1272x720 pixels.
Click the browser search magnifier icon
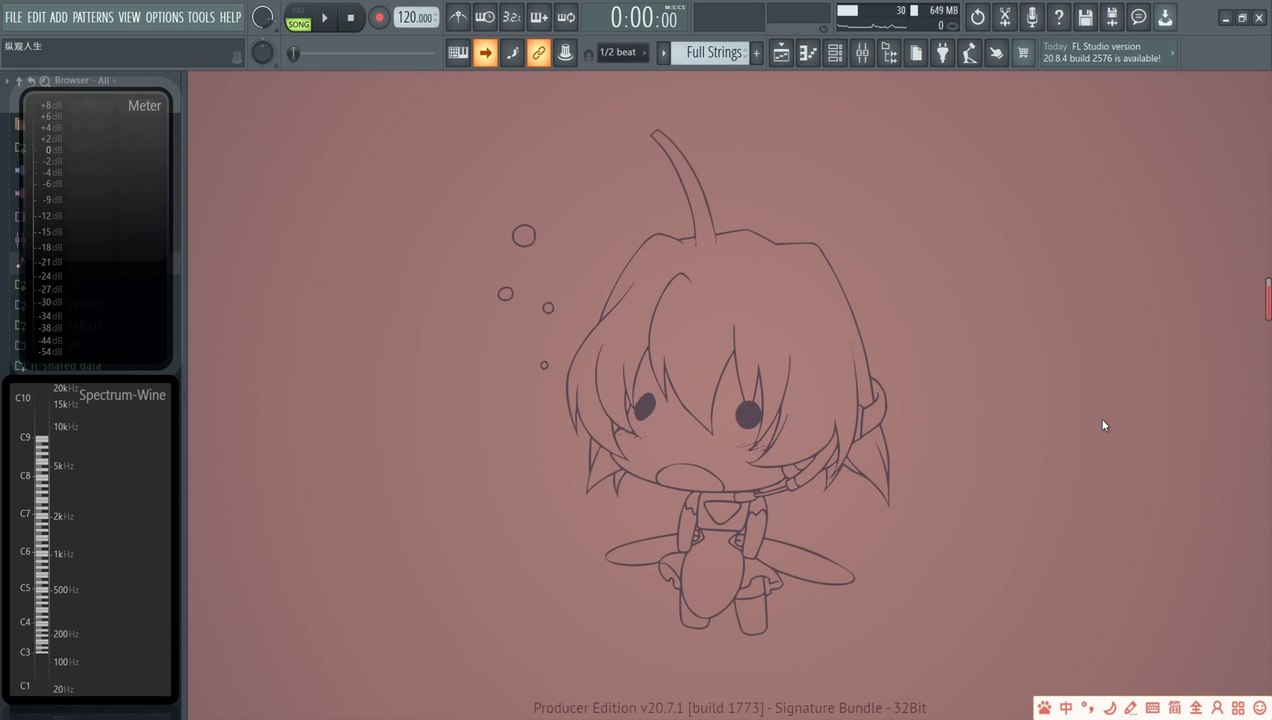pos(44,80)
